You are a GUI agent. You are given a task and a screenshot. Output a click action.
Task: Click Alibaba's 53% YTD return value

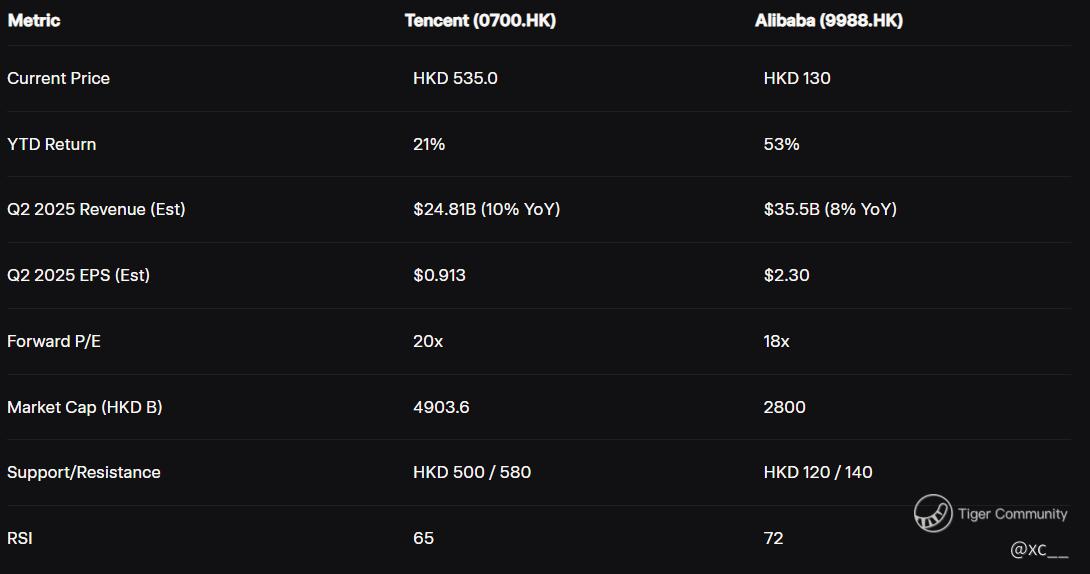pyautogui.click(x=781, y=144)
